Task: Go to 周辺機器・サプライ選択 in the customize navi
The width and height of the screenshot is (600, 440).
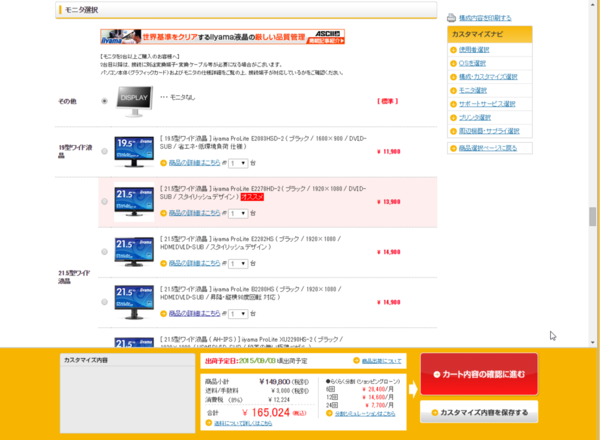Action: click(x=489, y=131)
